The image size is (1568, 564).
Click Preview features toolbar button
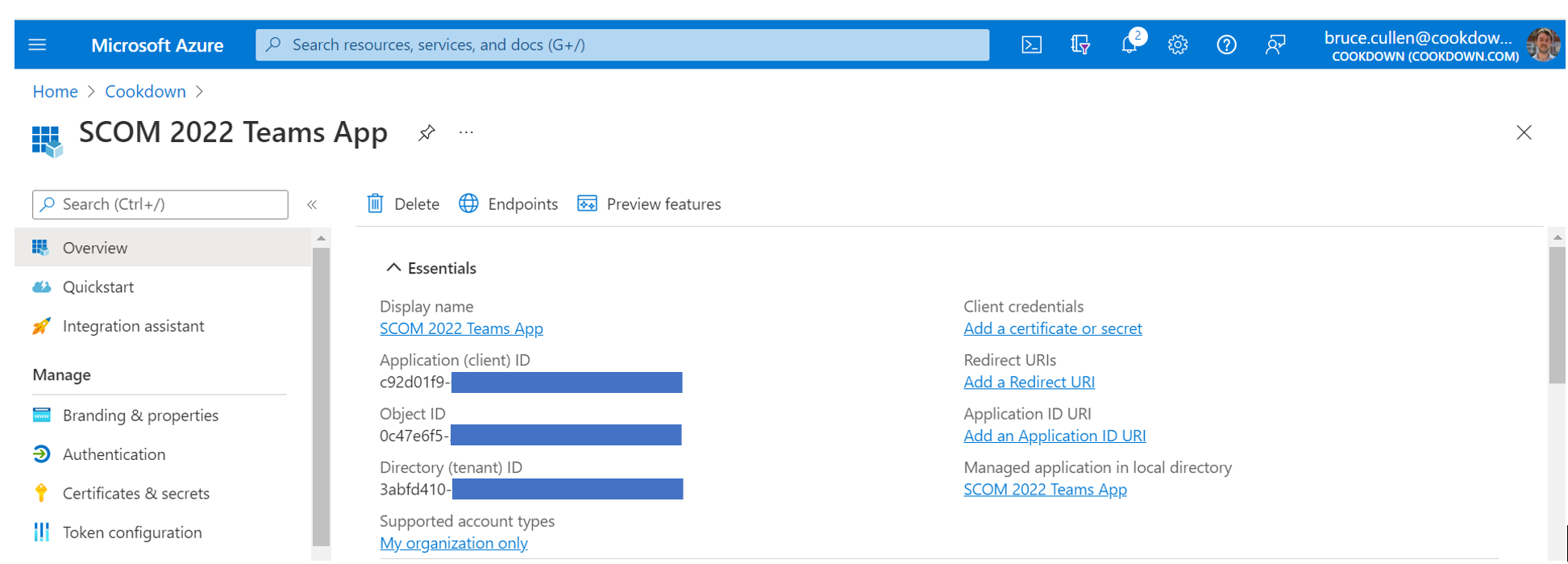click(x=649, y=204)
